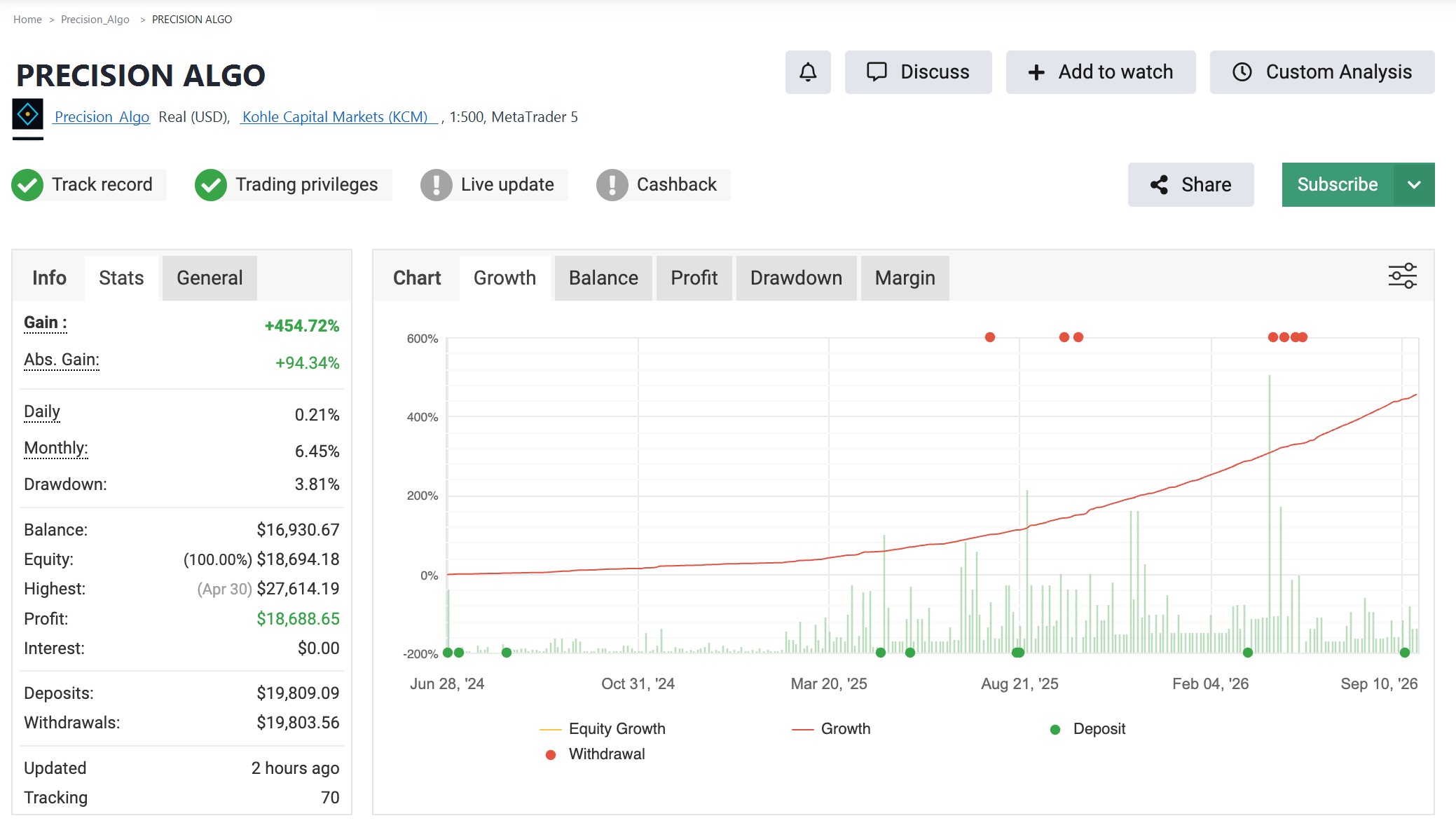Go to Home breadcrumb
Viewport: 1456px width, 830px height.
click(27, 20)
